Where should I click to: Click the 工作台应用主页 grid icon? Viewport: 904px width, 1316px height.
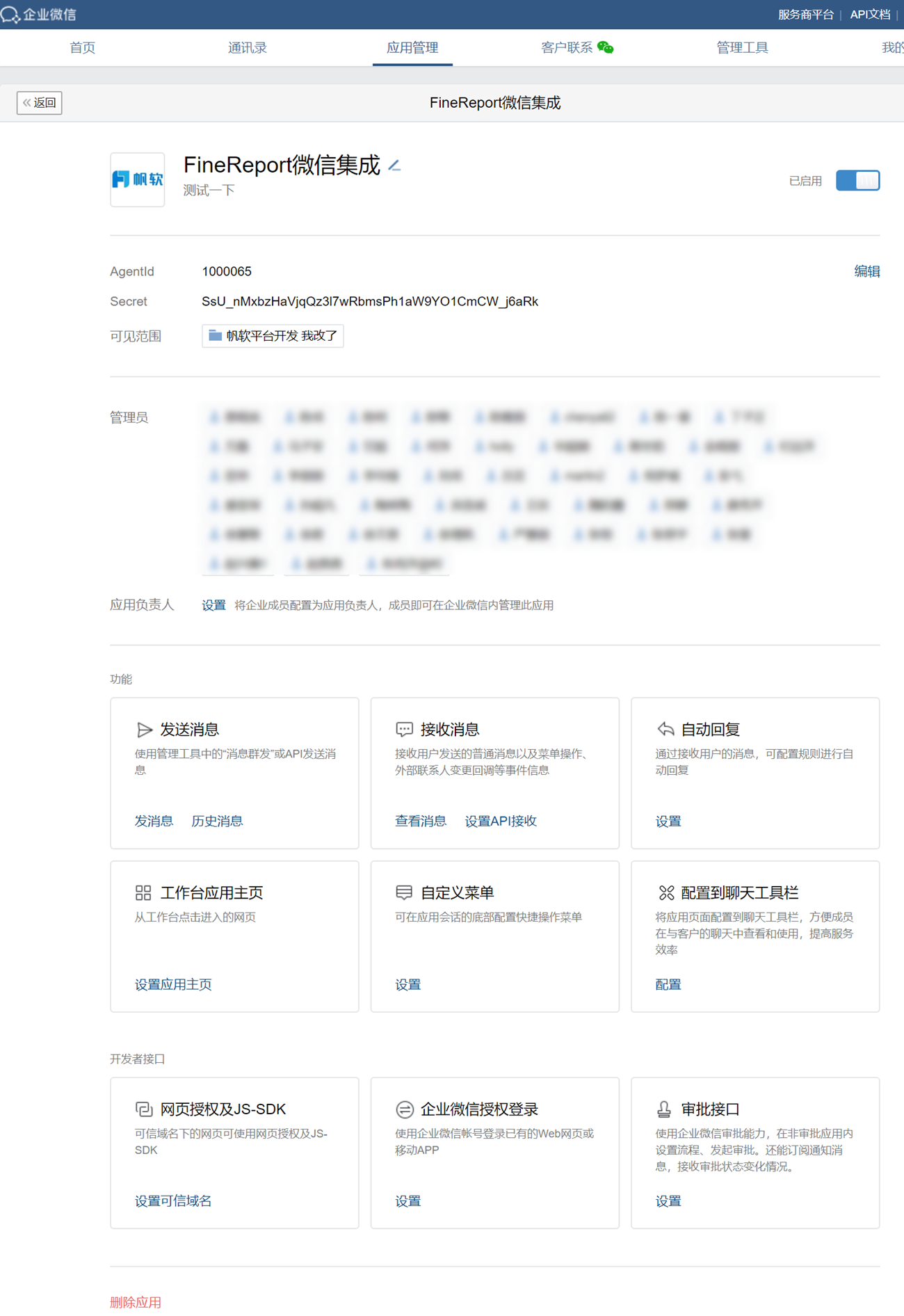coord(143,892)
